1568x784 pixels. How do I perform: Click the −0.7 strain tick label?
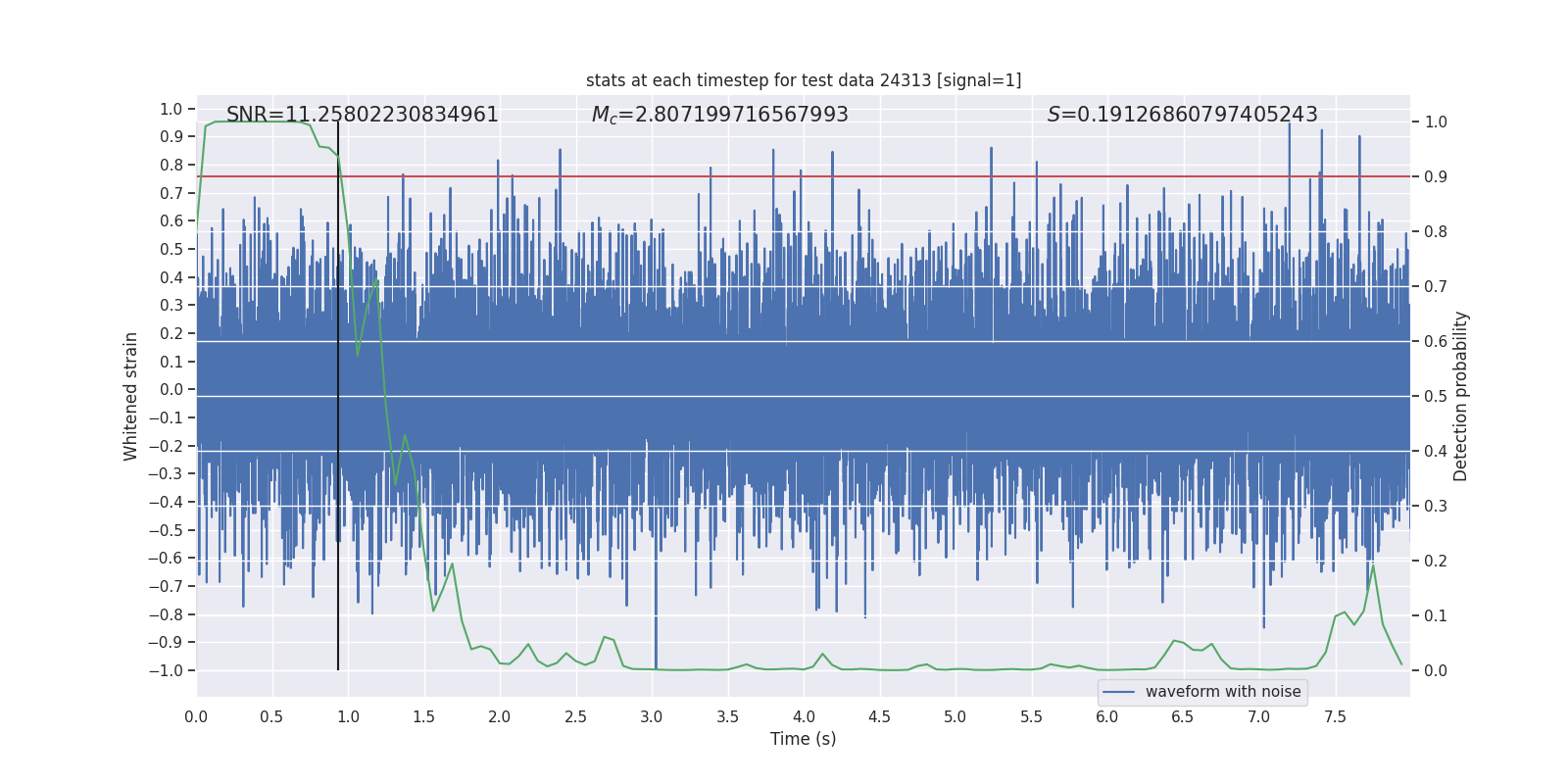166,586
